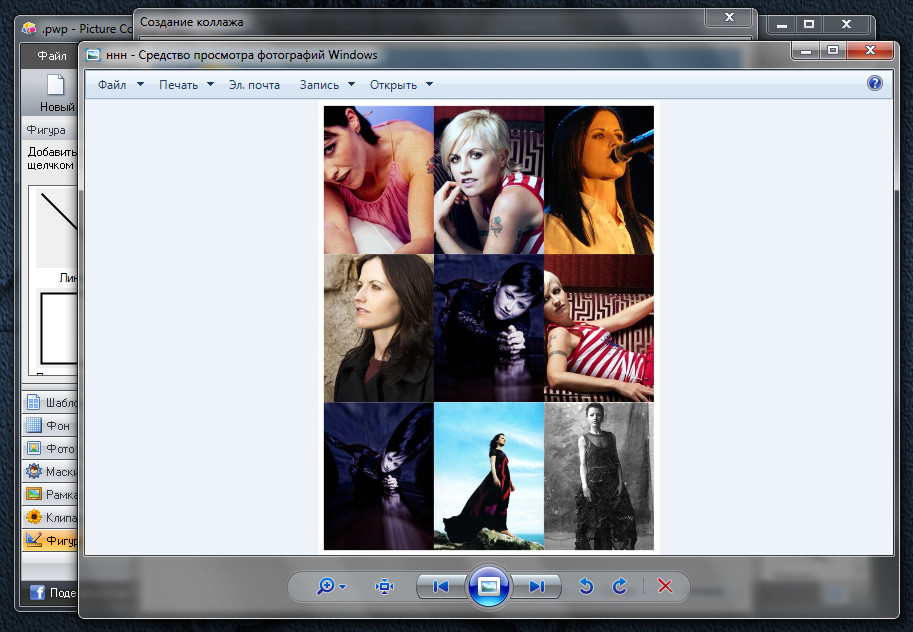
Task: Select the Шаблон panel icon in Picture Collage sidebar
Action: [34, 402]
